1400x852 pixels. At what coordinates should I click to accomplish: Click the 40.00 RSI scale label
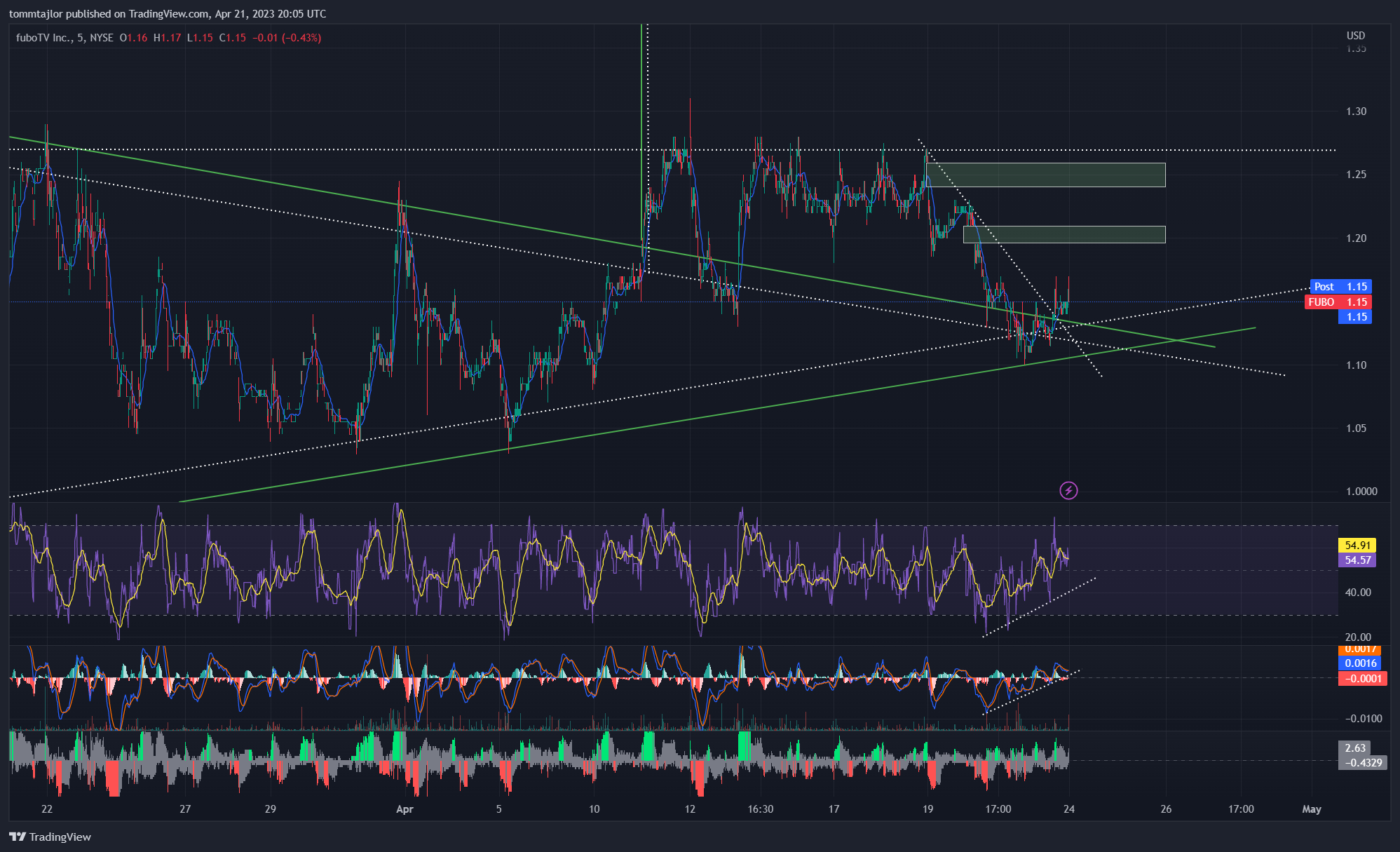(1358, 593)
